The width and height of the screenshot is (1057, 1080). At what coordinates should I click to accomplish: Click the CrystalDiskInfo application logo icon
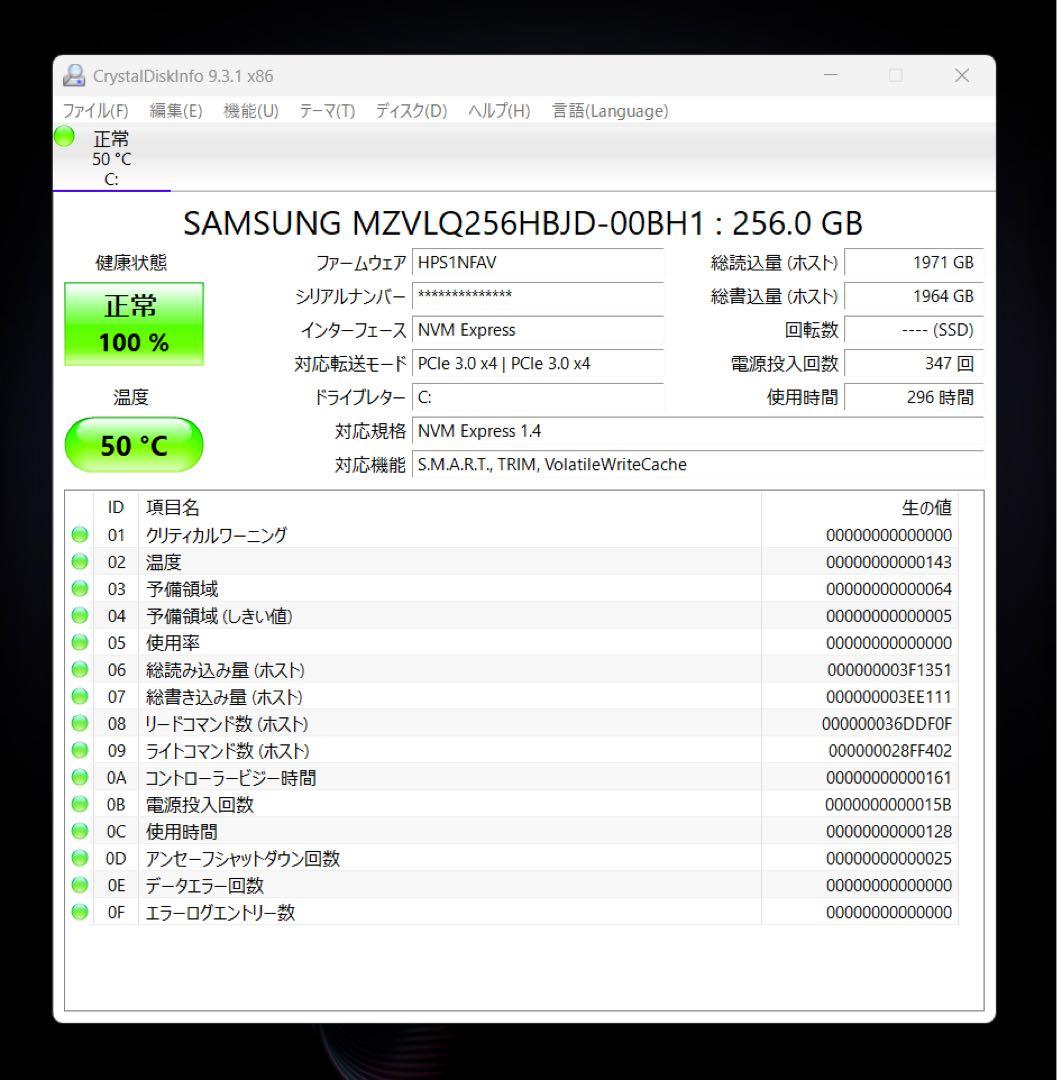tap(70, 75)
